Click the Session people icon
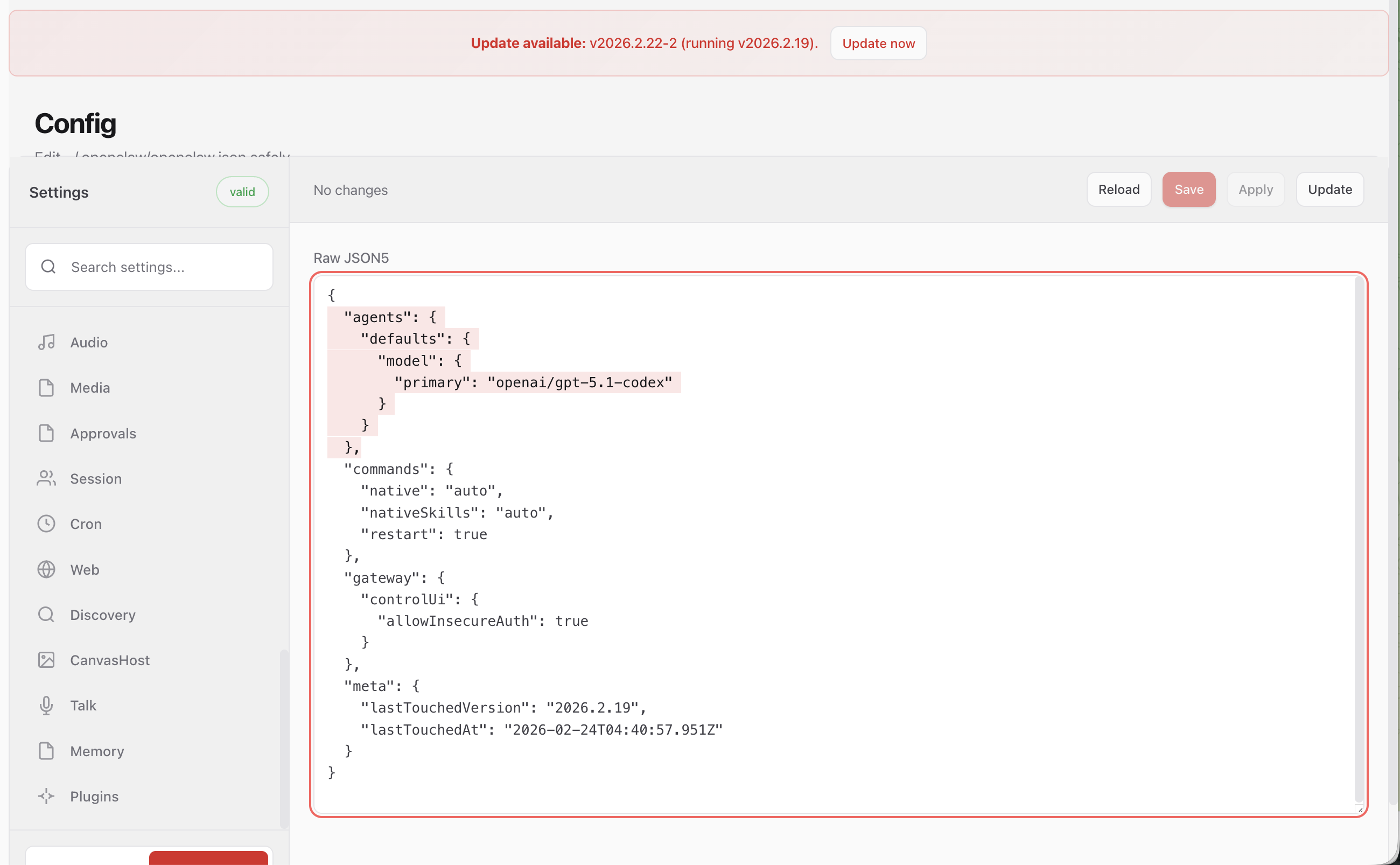This screenshot has height=865, width=1400. pos(46,478)
